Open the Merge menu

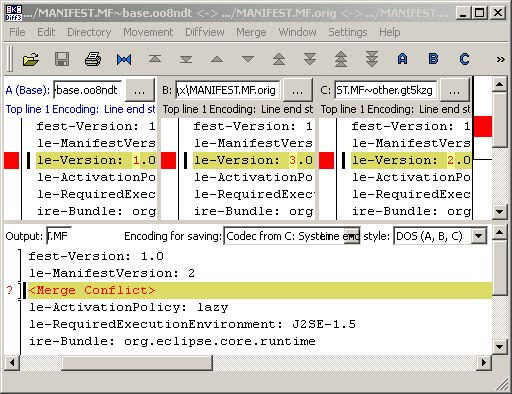pos(251,32)
